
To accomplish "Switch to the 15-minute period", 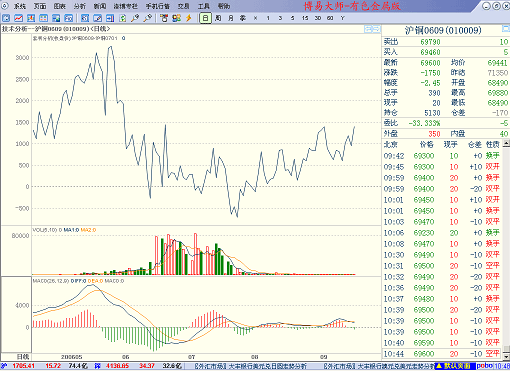I will click(305, 18).
